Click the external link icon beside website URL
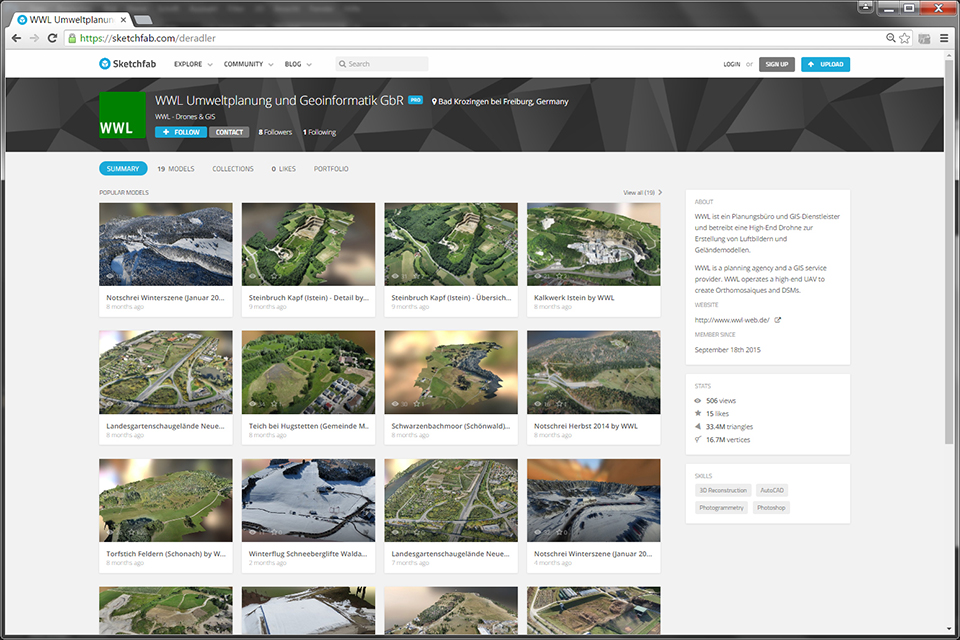 point(778,320)
